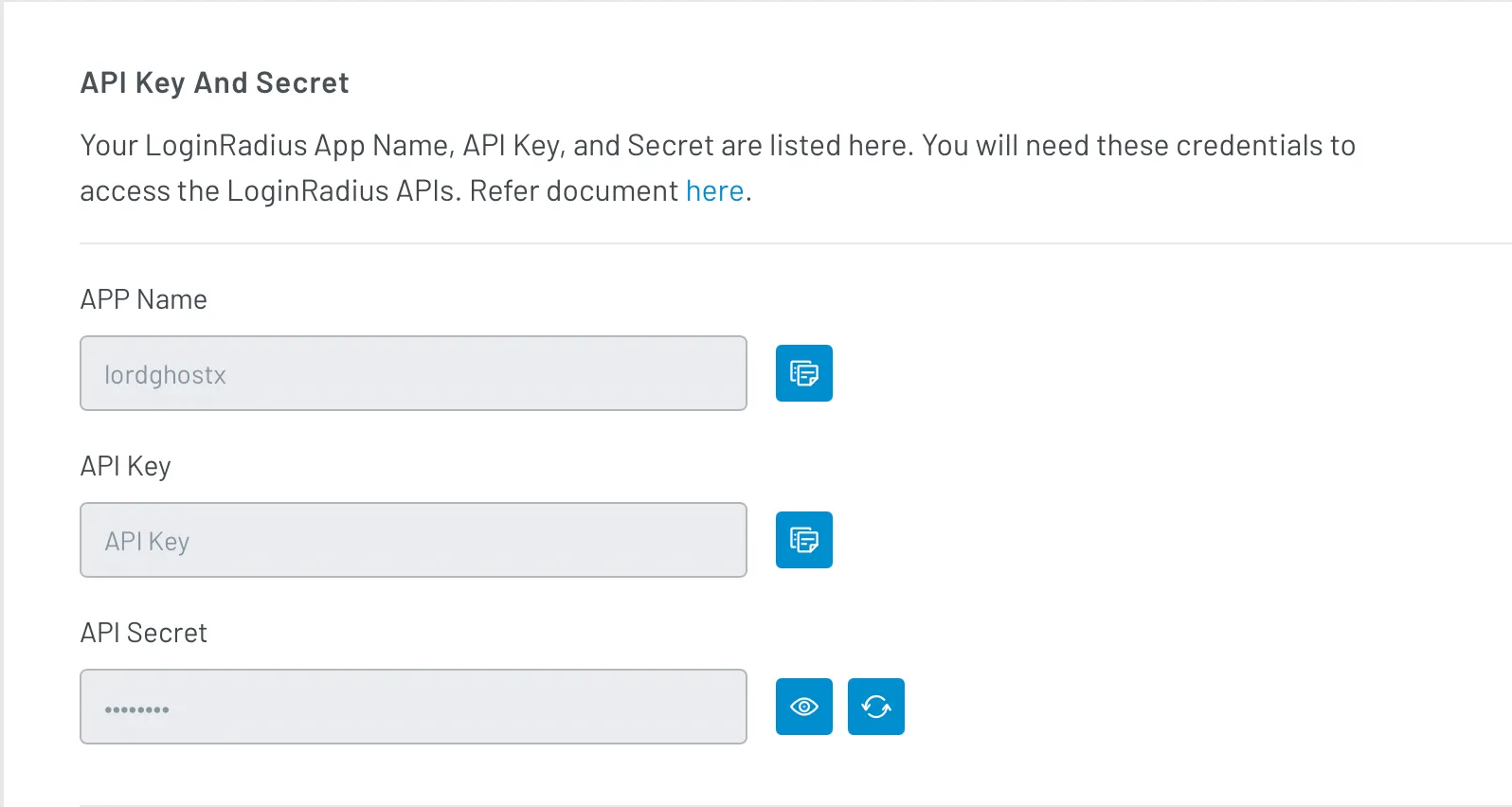Click the dotted API Secret field
Screen dimensions: 1512x807
[x=412, y=706]
